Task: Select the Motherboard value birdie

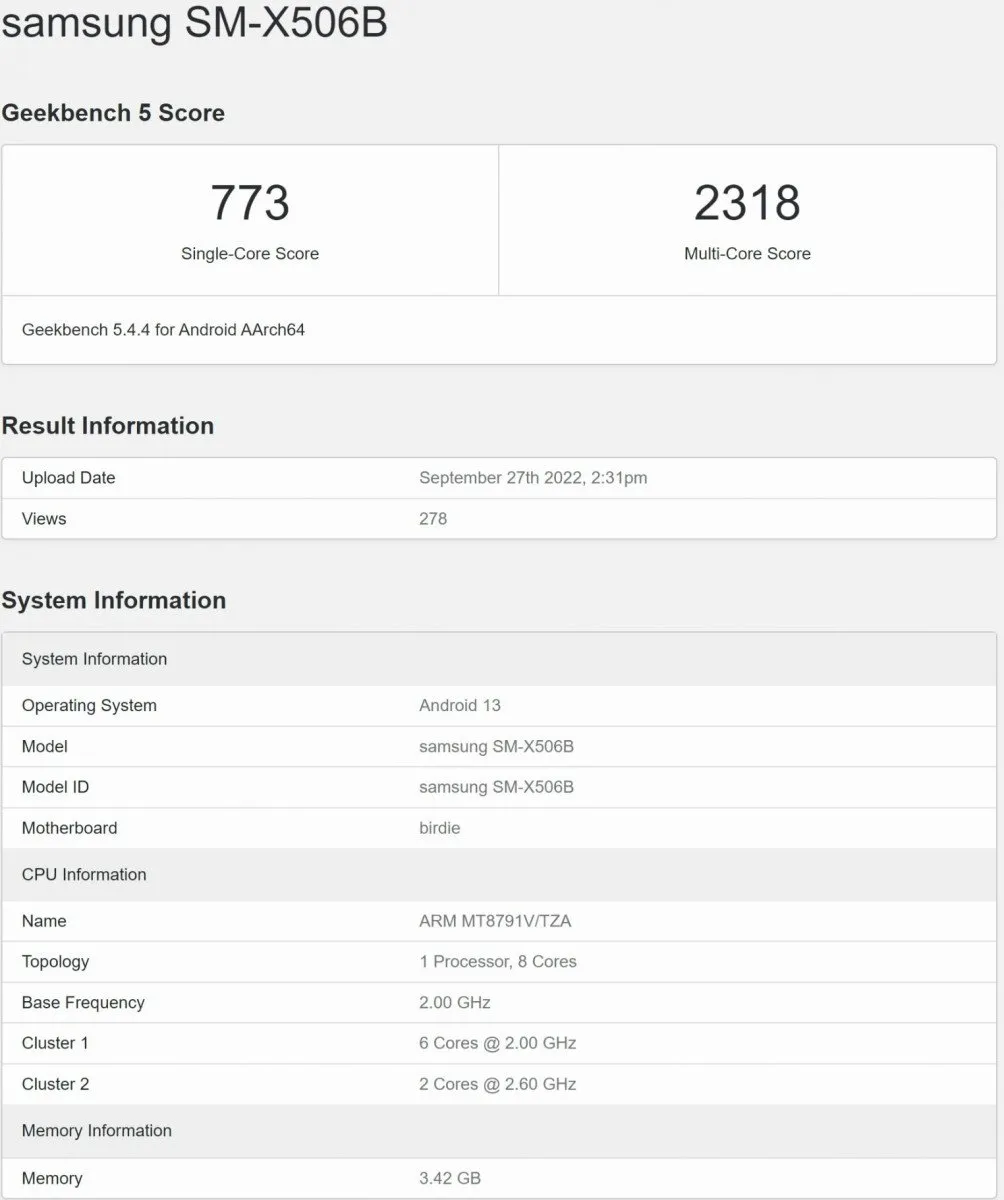Action: [440, 828]
